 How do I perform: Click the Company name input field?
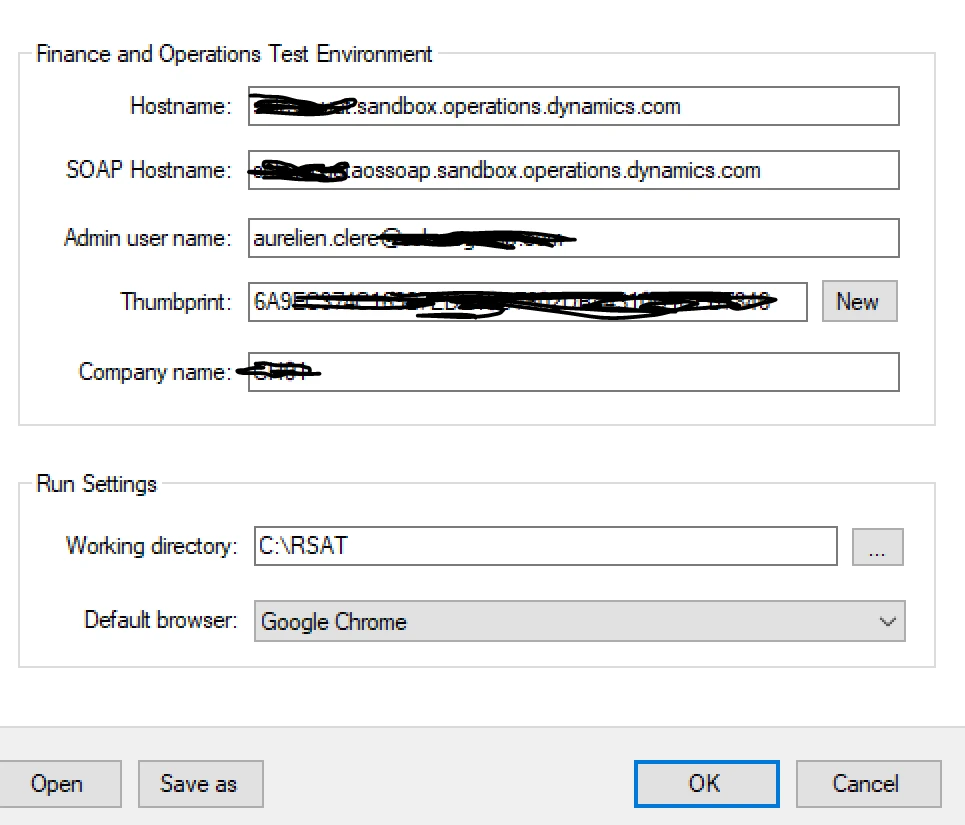573,372
